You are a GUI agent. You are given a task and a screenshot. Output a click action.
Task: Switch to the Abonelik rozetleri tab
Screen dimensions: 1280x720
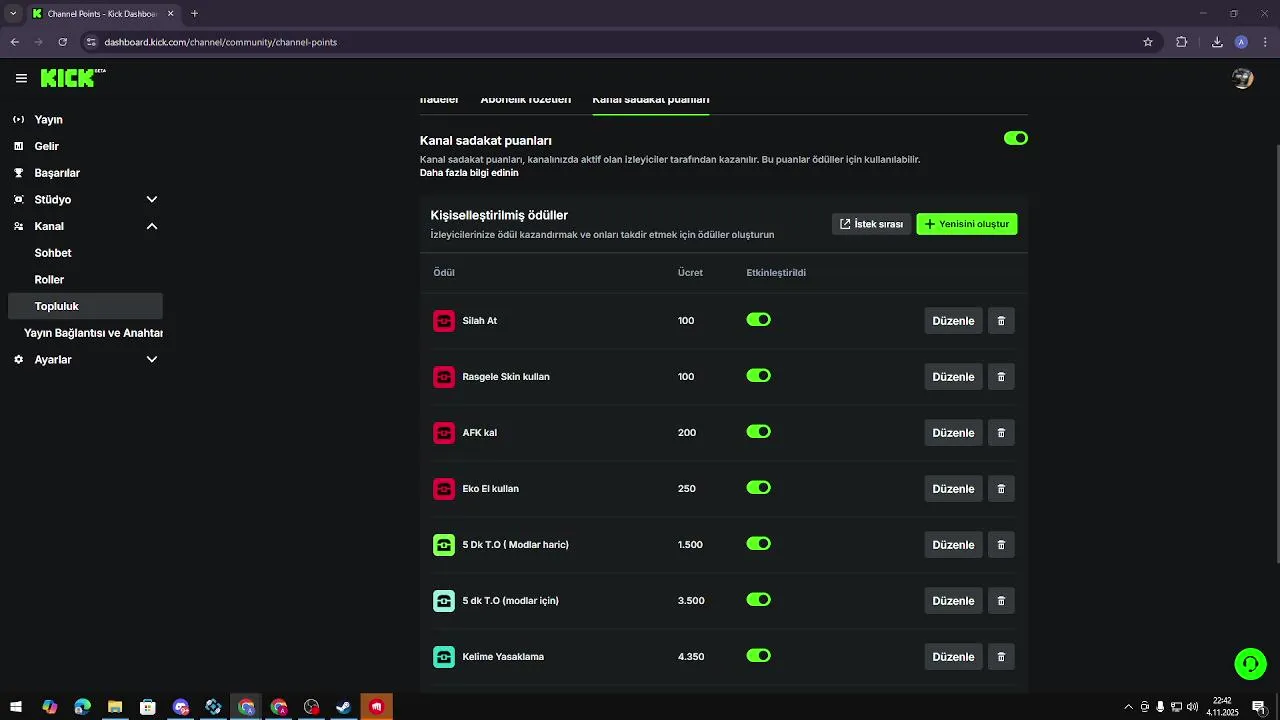tap(525, 100)
